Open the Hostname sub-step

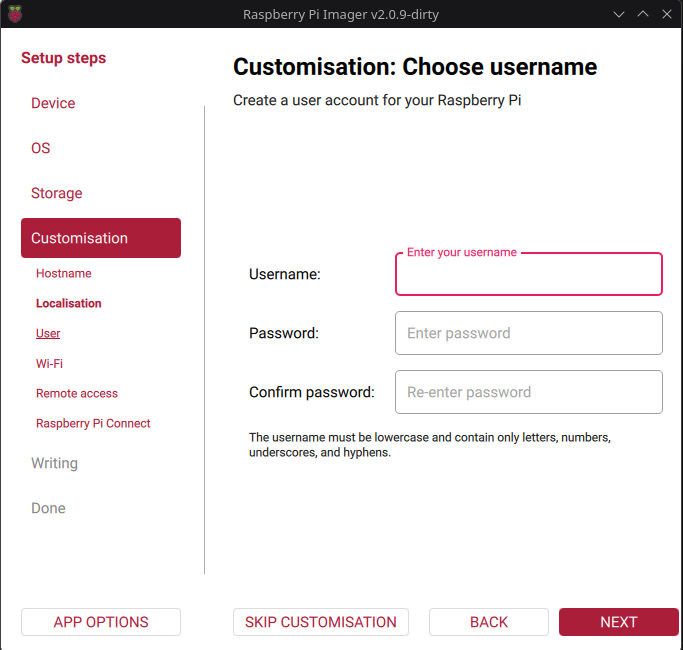64,274
